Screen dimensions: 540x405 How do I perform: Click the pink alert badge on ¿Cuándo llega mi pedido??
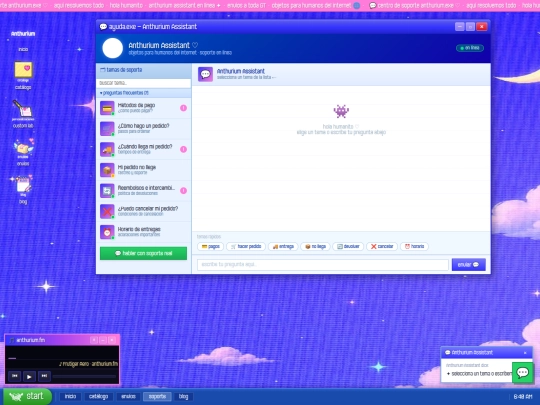click(184, 149)
